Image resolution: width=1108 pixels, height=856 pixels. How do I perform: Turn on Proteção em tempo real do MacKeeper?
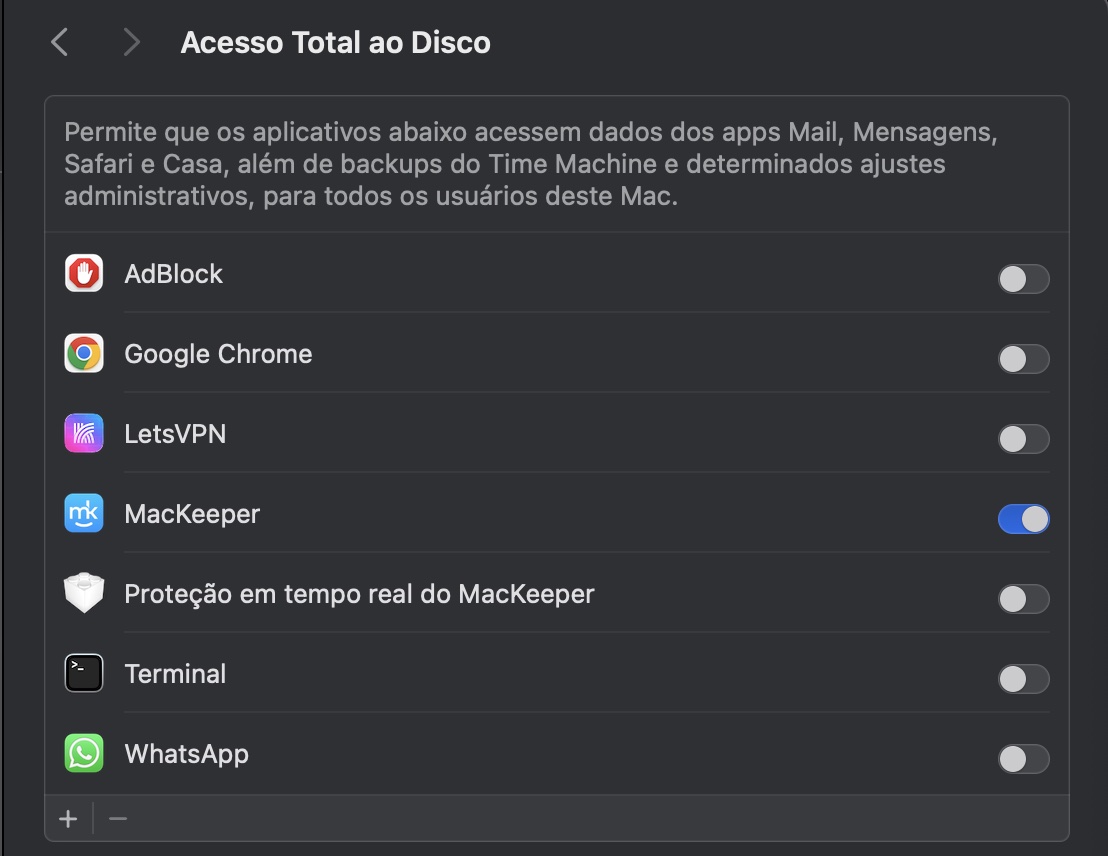tap(1023, 599)
